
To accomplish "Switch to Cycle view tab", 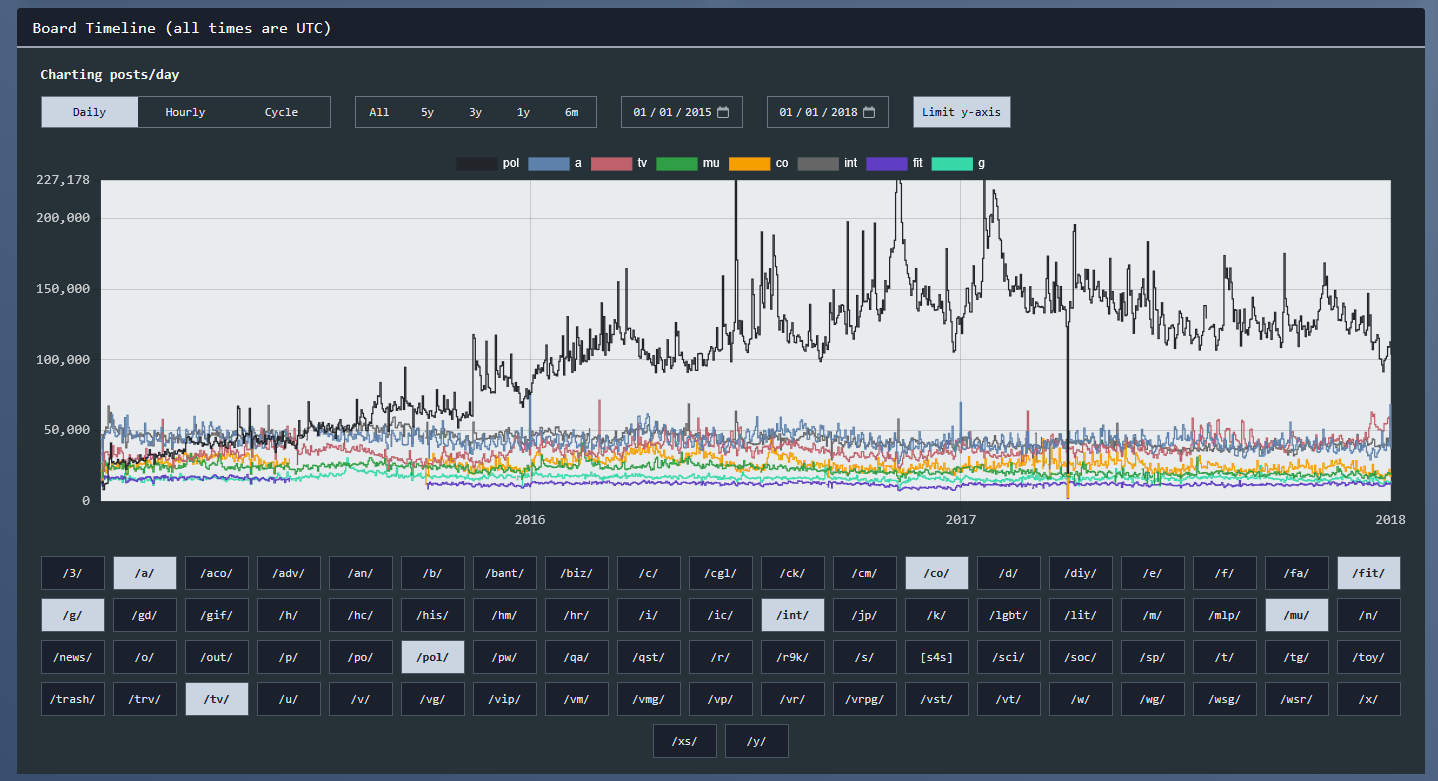I will pos(281,112).
